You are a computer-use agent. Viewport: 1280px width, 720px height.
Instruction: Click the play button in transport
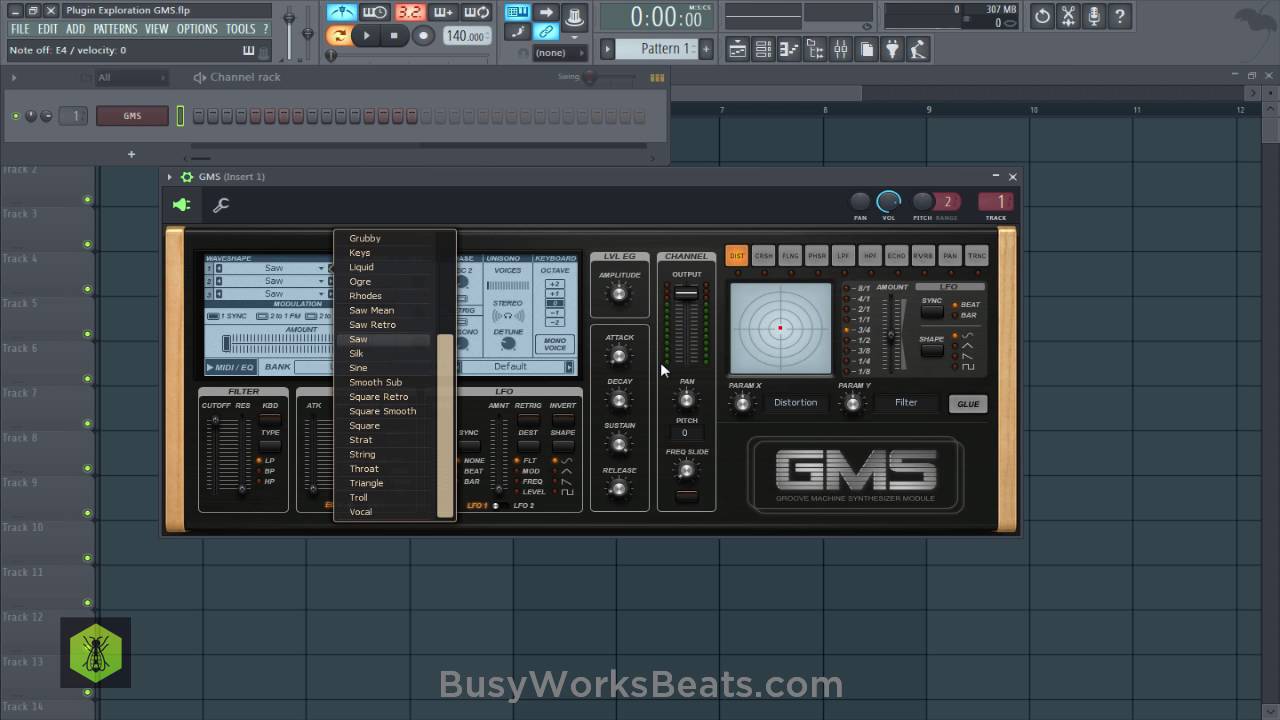click(x=367, y=35)
